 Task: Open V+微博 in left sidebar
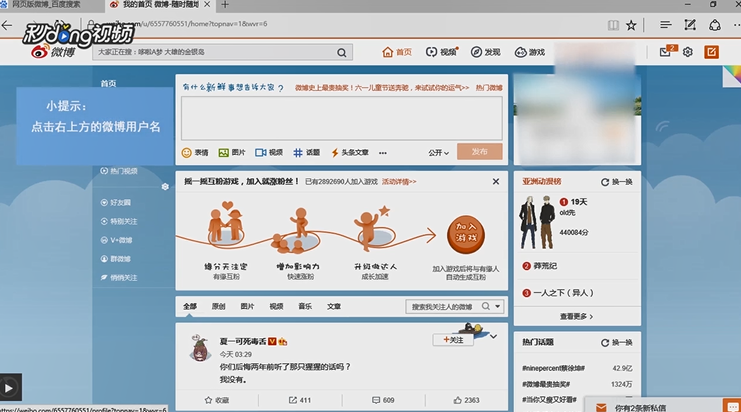(116, 240)
